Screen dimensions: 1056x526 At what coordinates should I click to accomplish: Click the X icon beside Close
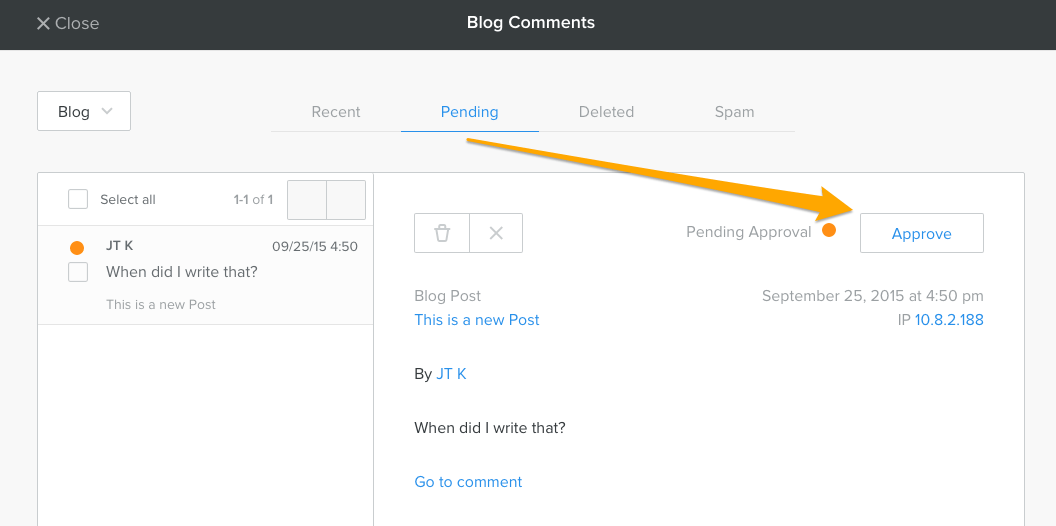pos(43,24)
